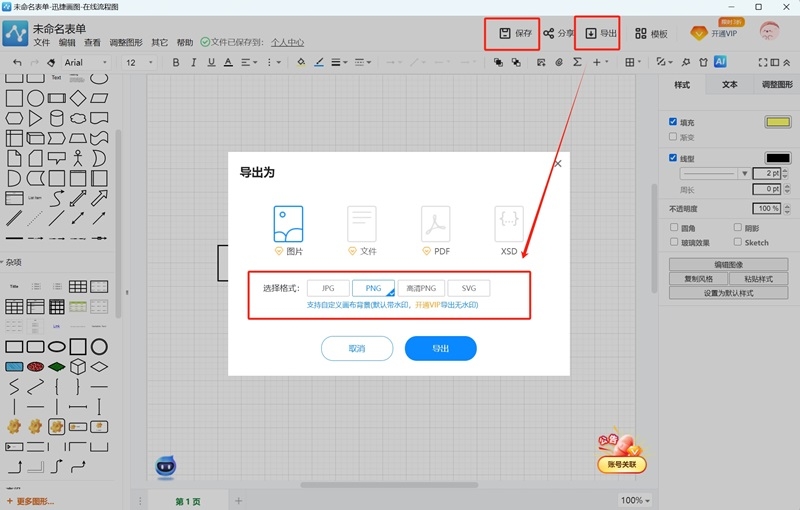Viewport: 800px width, 510px height.
Task: Click 更多图形 more shapes link
Action: point(30,501)
